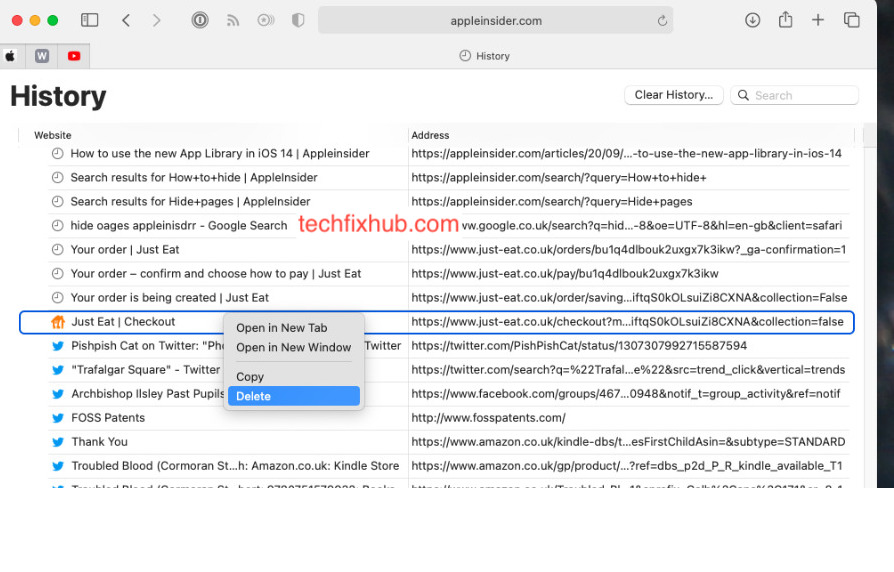The height and width of the screenshot is (572, 894).
Task: Click the clock icon beside 'Your order | Just Eat'
Action: [x=58, y=249]
